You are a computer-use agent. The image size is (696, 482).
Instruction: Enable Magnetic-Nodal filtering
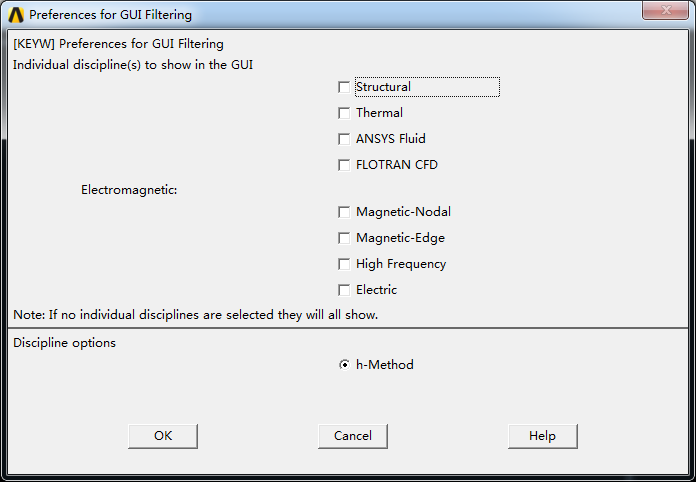click(345, 212)
